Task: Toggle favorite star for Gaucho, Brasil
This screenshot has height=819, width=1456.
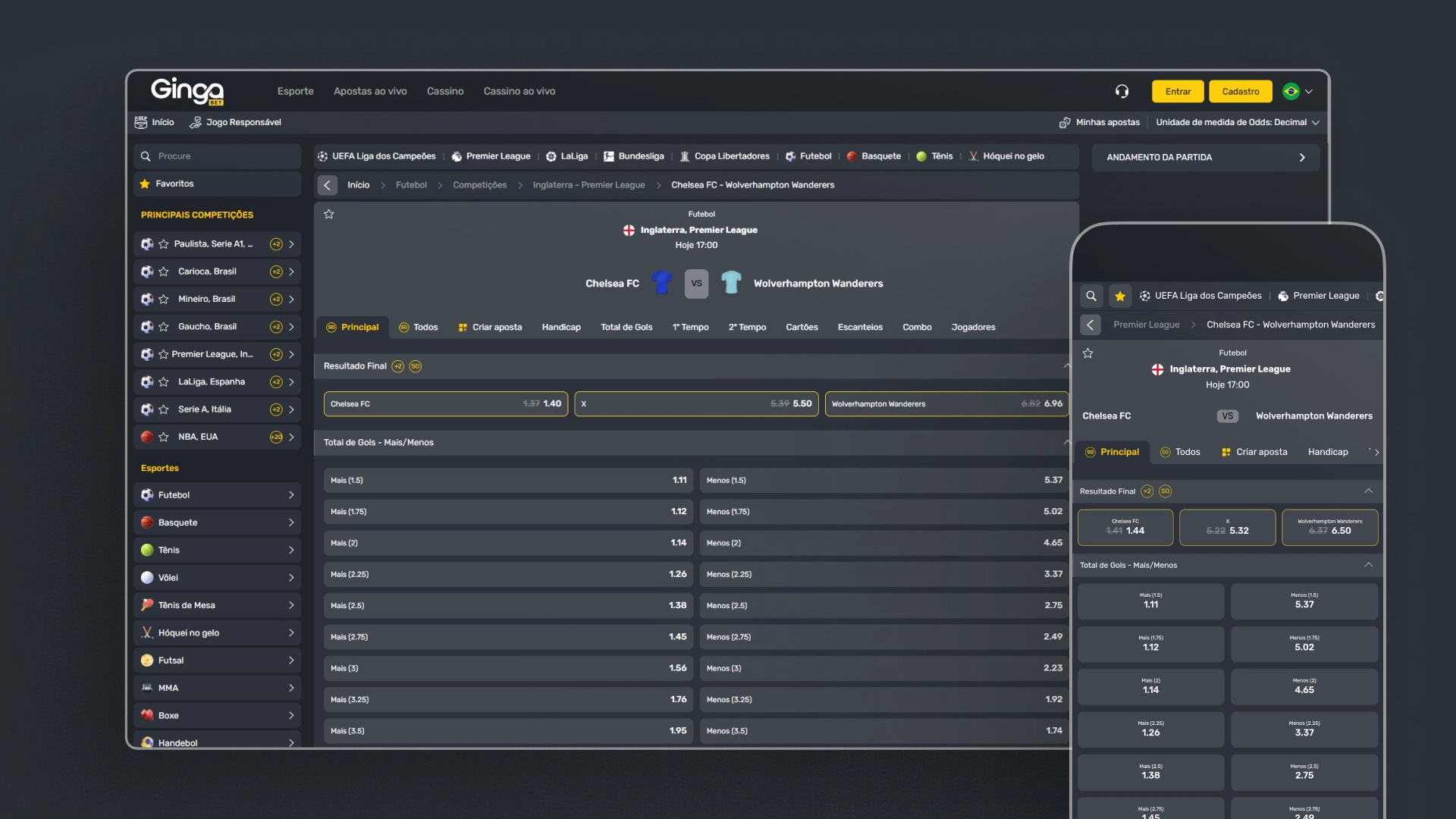Action: point(164,327)
